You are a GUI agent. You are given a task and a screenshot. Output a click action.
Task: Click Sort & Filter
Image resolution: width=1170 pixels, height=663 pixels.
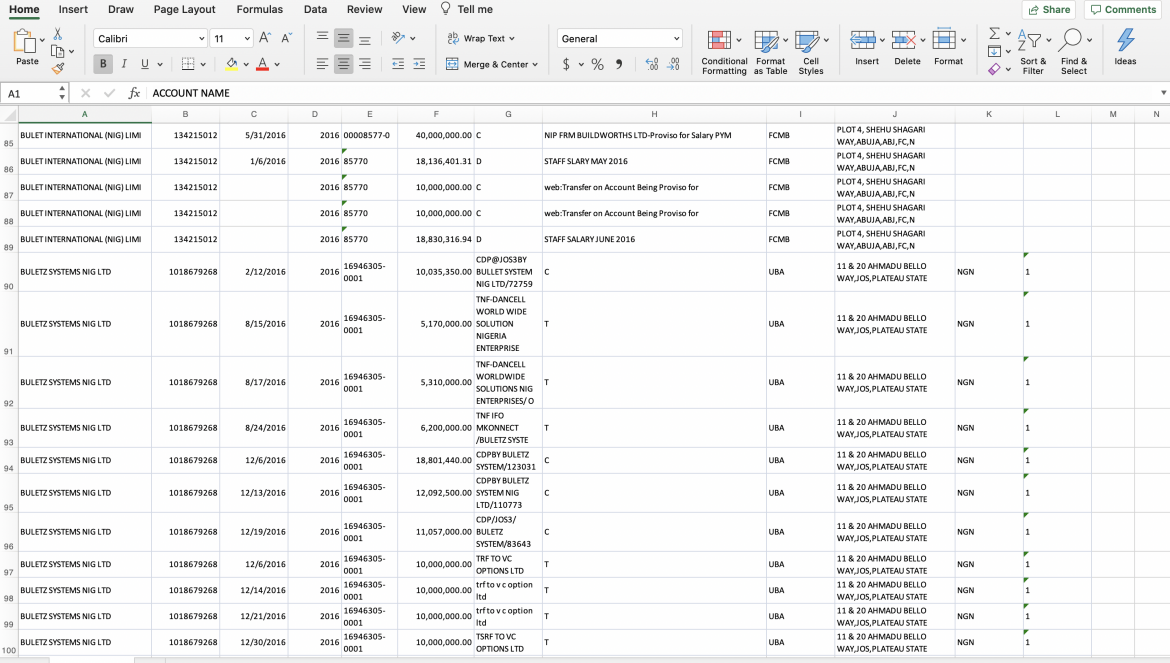coord(1033,52)
